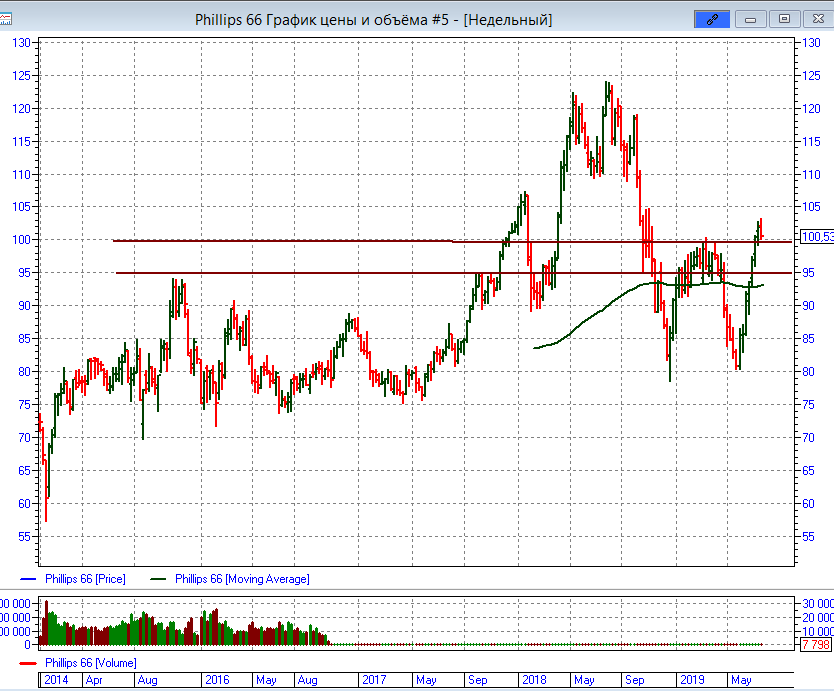Select the 2016 marker on the time axis

tap(216, 680)
